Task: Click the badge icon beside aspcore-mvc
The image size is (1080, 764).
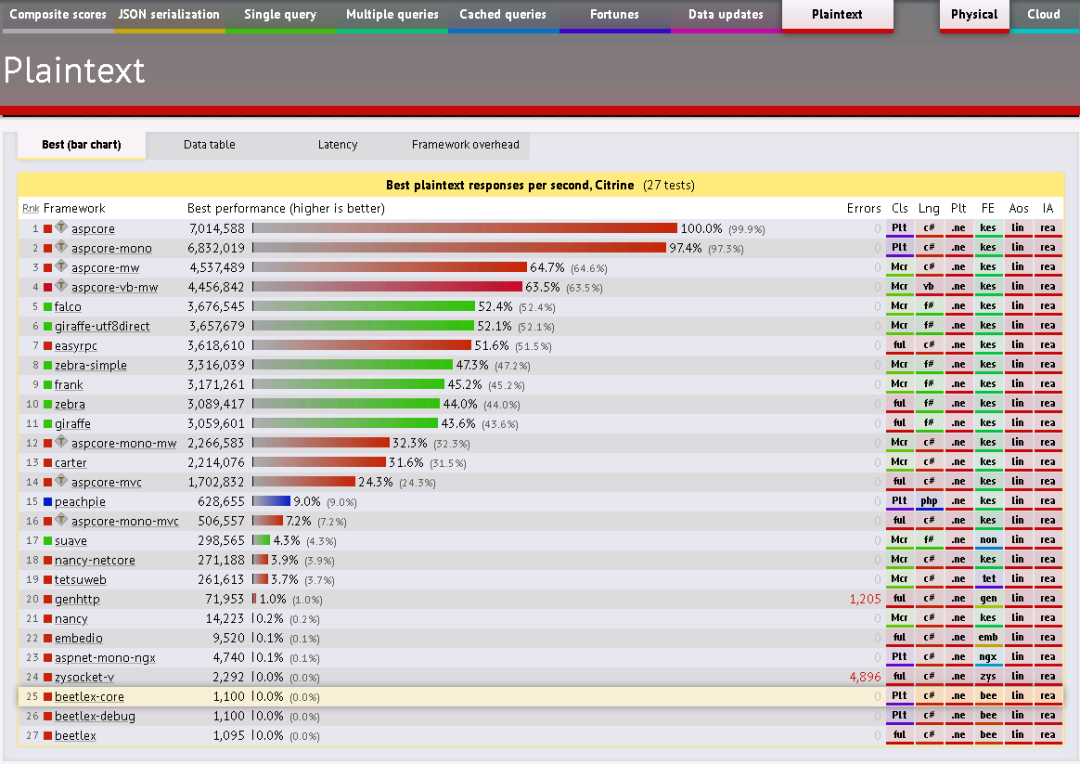Action: tap(61, 480)
